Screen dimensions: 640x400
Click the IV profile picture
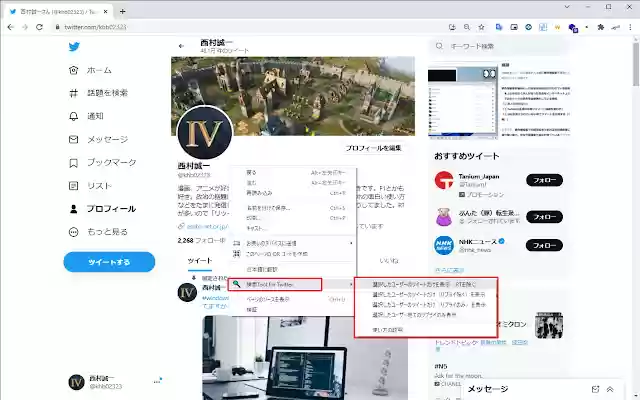tap(205, 133)
